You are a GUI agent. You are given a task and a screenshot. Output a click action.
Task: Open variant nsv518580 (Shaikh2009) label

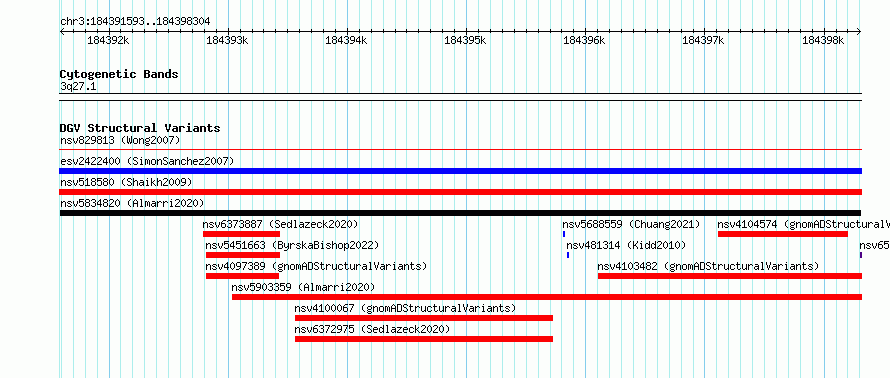(x=126, y=182)
